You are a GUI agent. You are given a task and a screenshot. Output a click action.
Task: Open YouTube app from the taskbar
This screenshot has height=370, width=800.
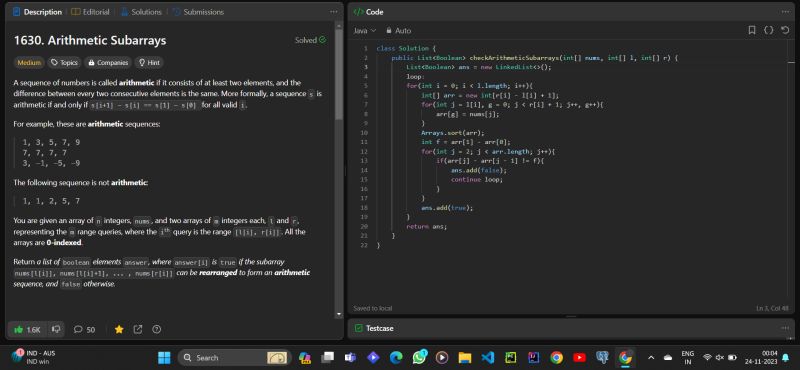pyautogui.click(x=580, y=358)
